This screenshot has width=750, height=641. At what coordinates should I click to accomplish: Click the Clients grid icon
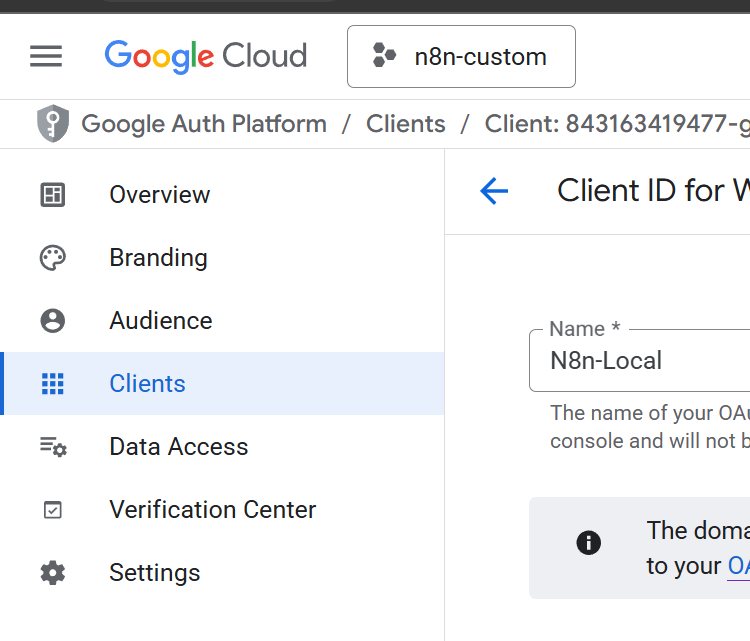[x=52, y=384]
